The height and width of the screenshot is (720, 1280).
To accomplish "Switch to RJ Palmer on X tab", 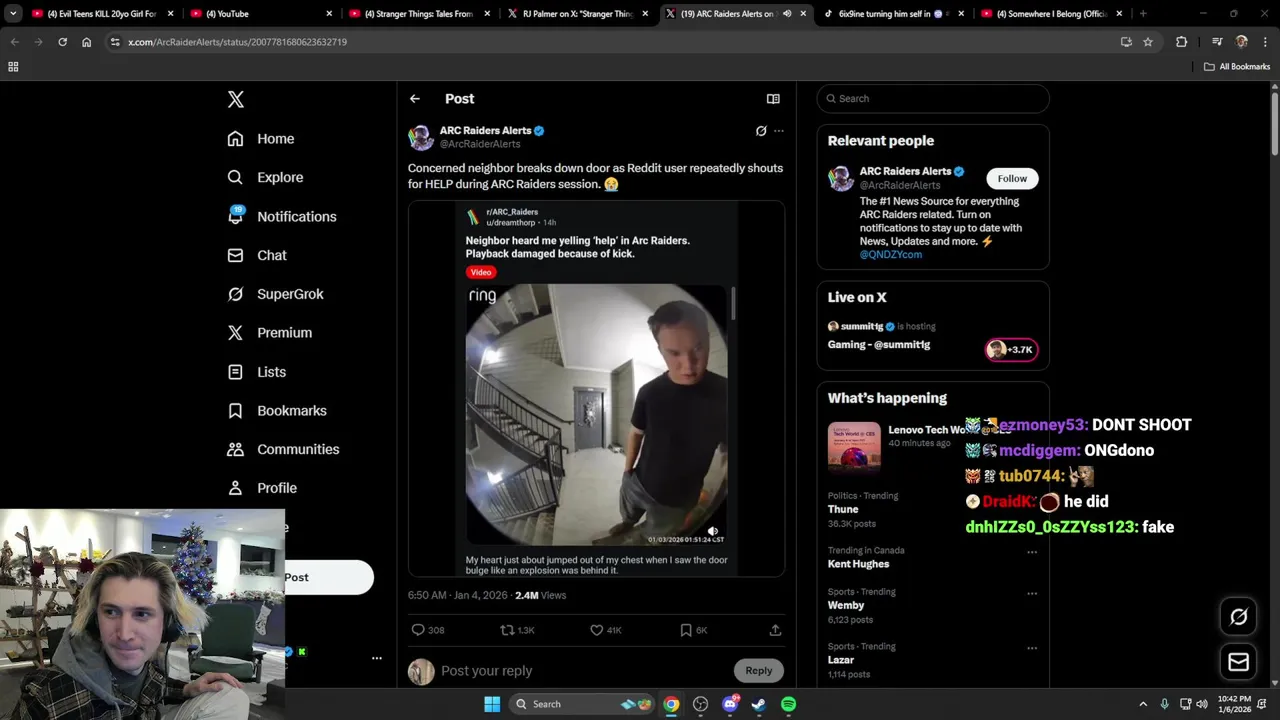I will point(578,14).
